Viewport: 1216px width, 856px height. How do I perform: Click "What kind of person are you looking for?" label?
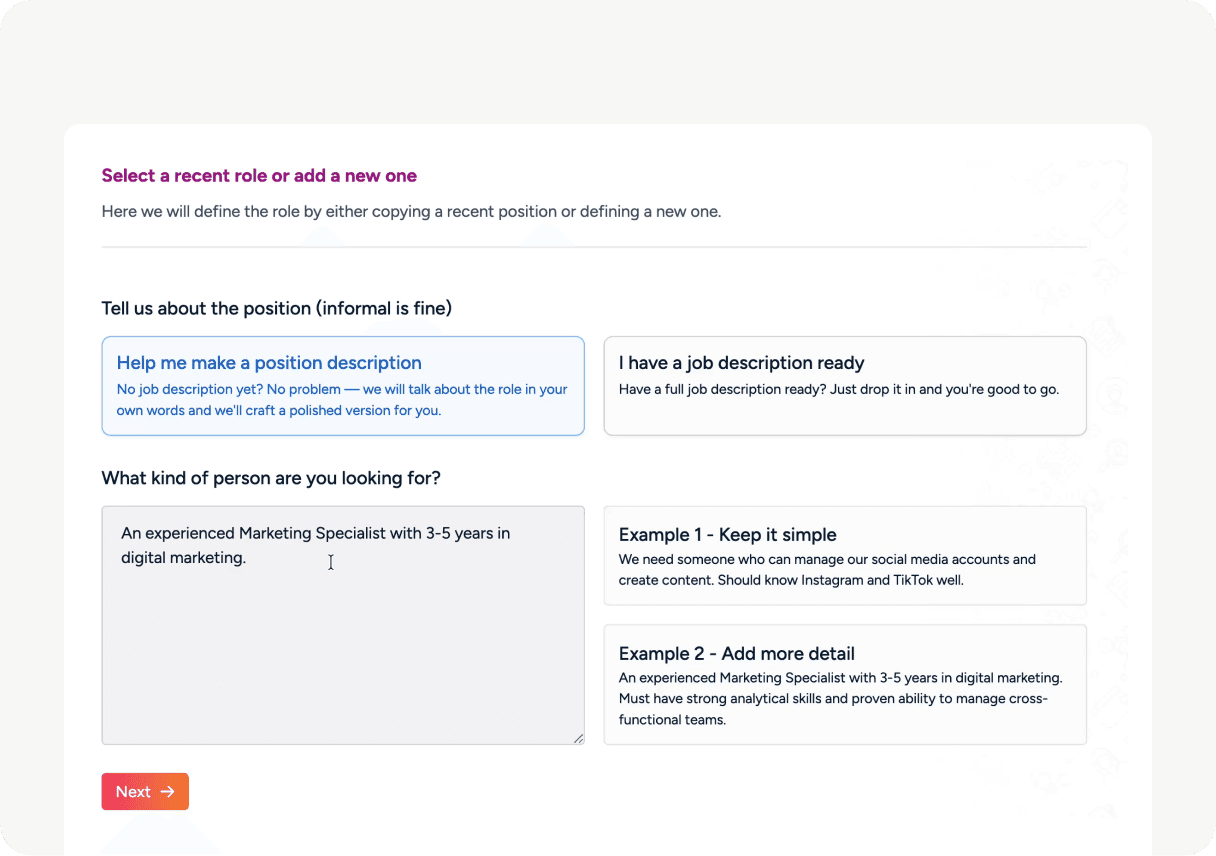[x=271, y=478]
